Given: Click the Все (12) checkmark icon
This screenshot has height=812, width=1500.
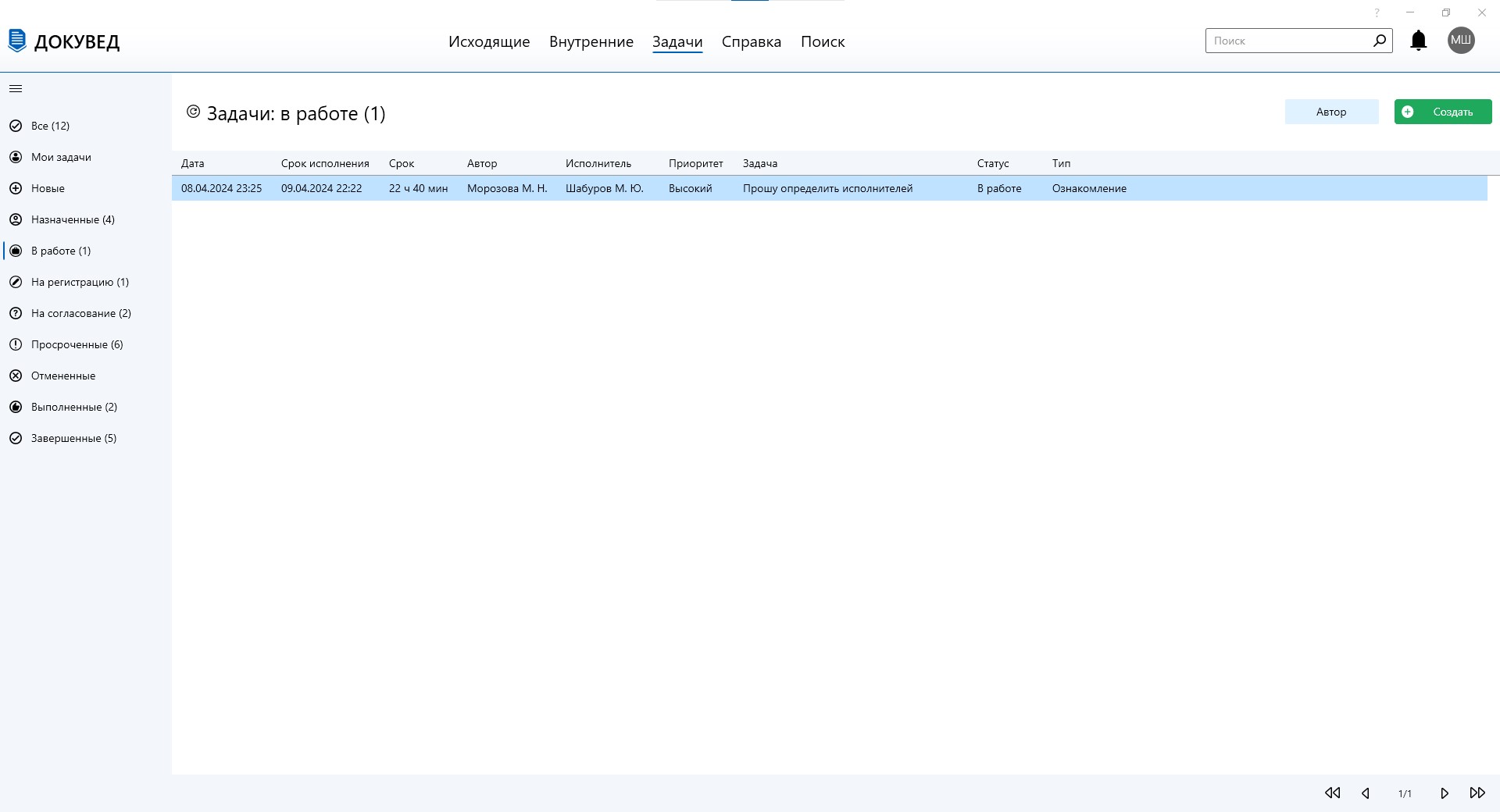Looking at the screenshot, I should (x=16, y=126).
